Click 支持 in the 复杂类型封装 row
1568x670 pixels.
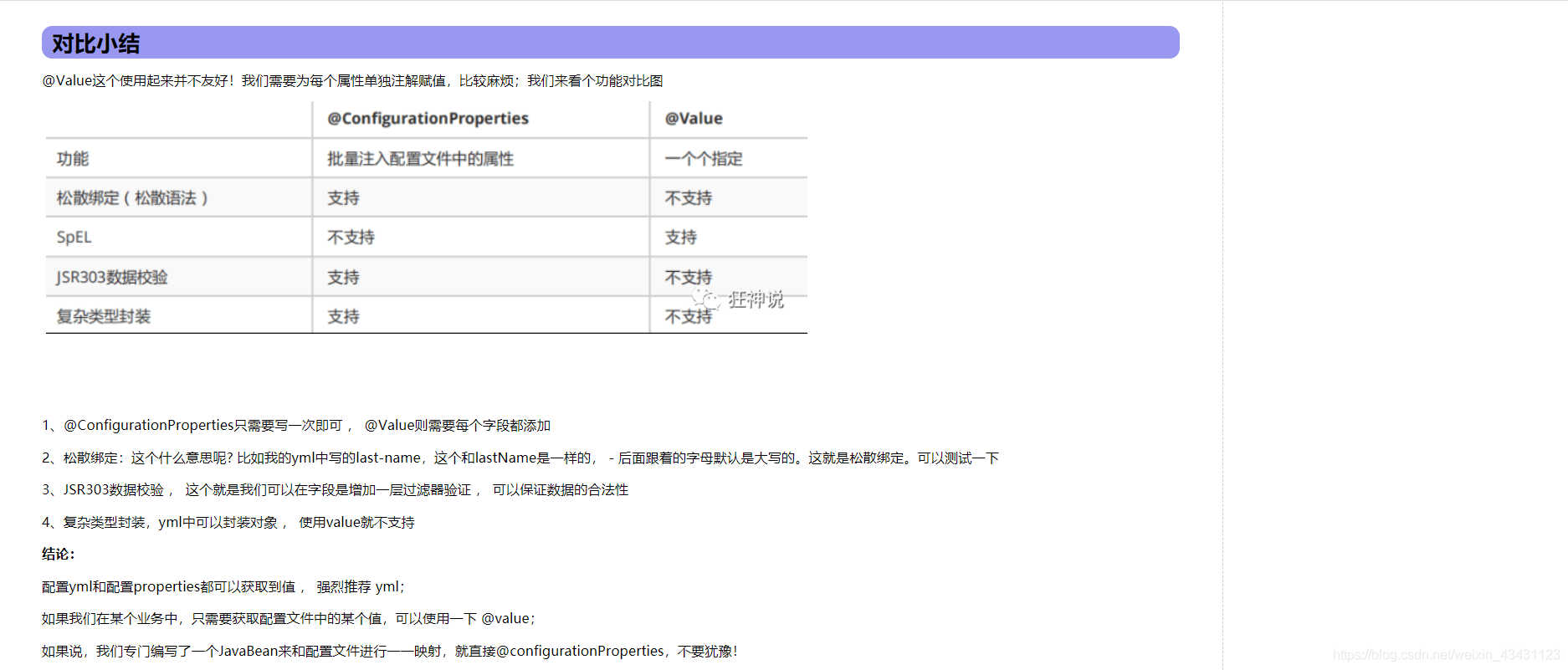point(343,317)
